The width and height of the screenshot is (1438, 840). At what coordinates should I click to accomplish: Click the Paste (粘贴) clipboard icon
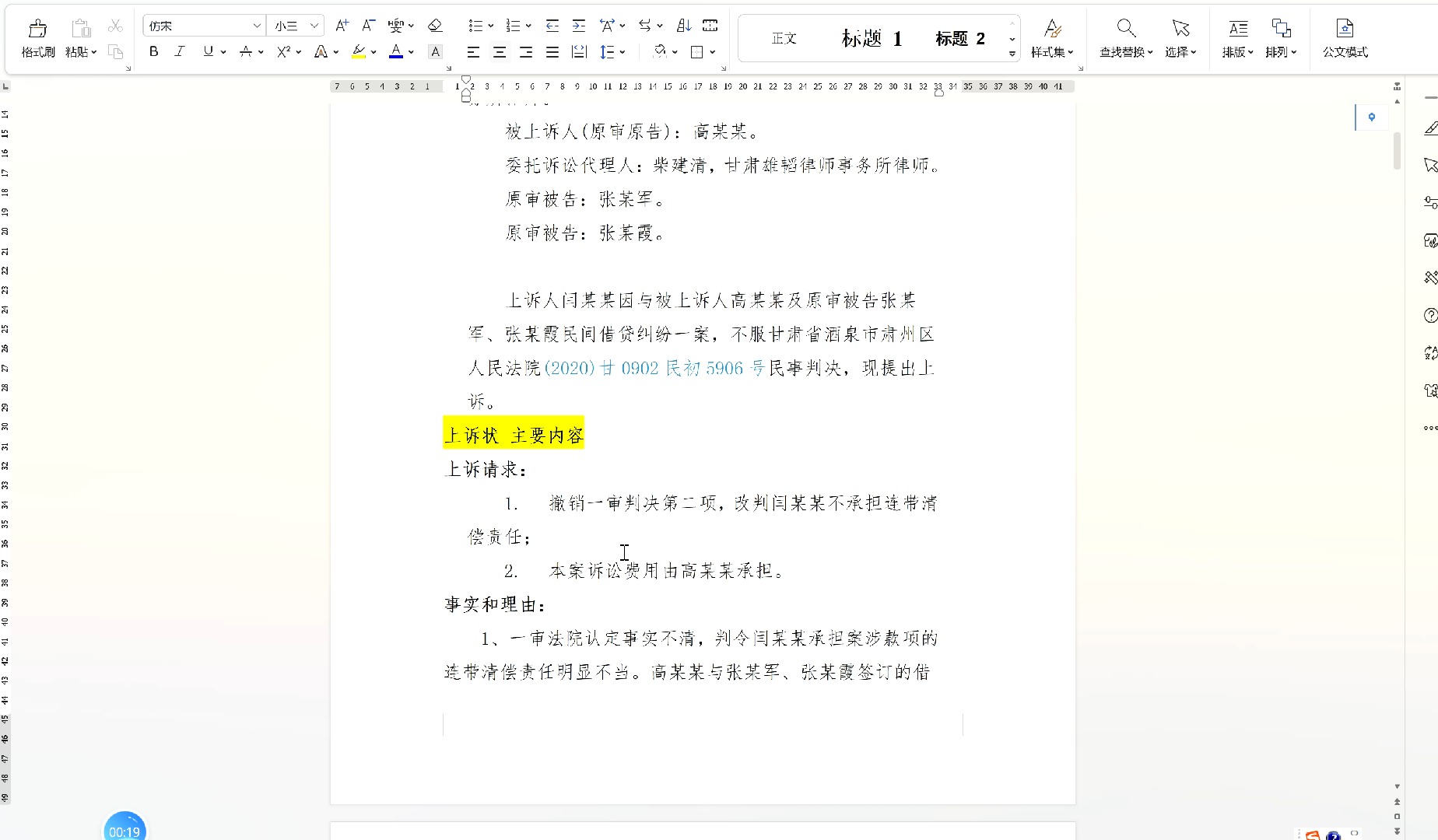coord(80,30)
